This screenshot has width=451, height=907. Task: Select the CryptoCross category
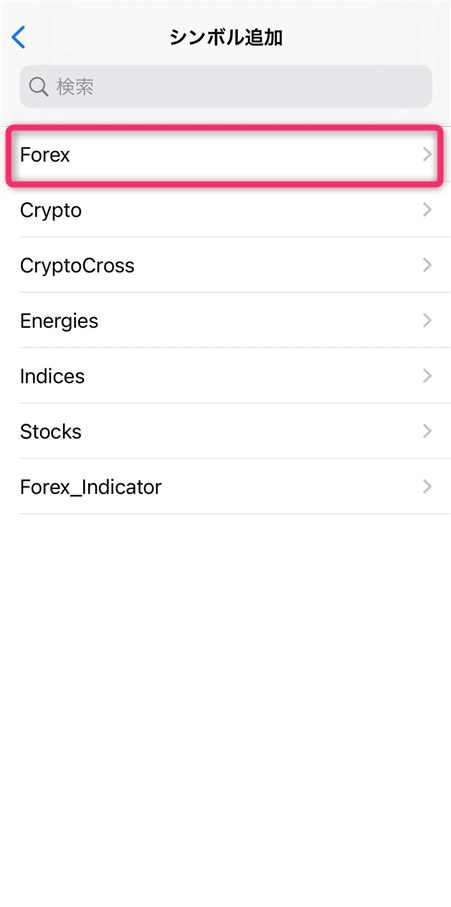[226, 265]
